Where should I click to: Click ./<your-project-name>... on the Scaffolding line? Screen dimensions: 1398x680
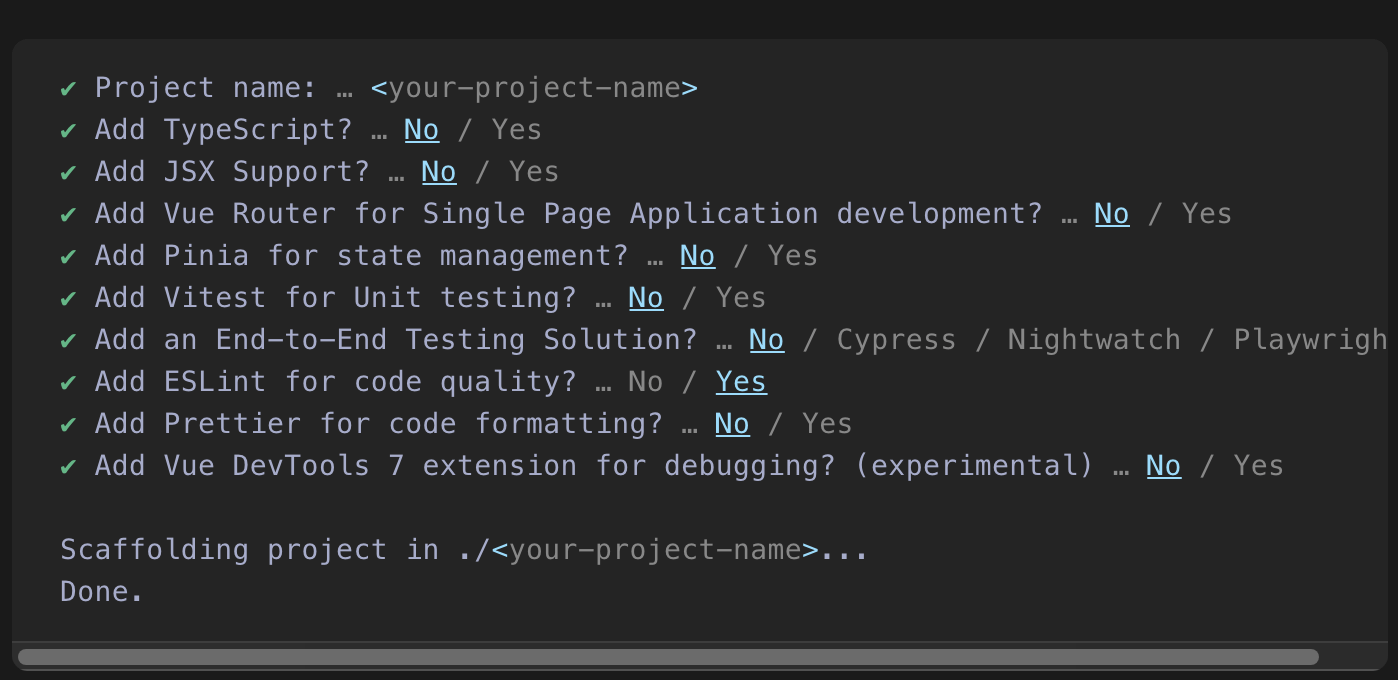pos(663,550)
